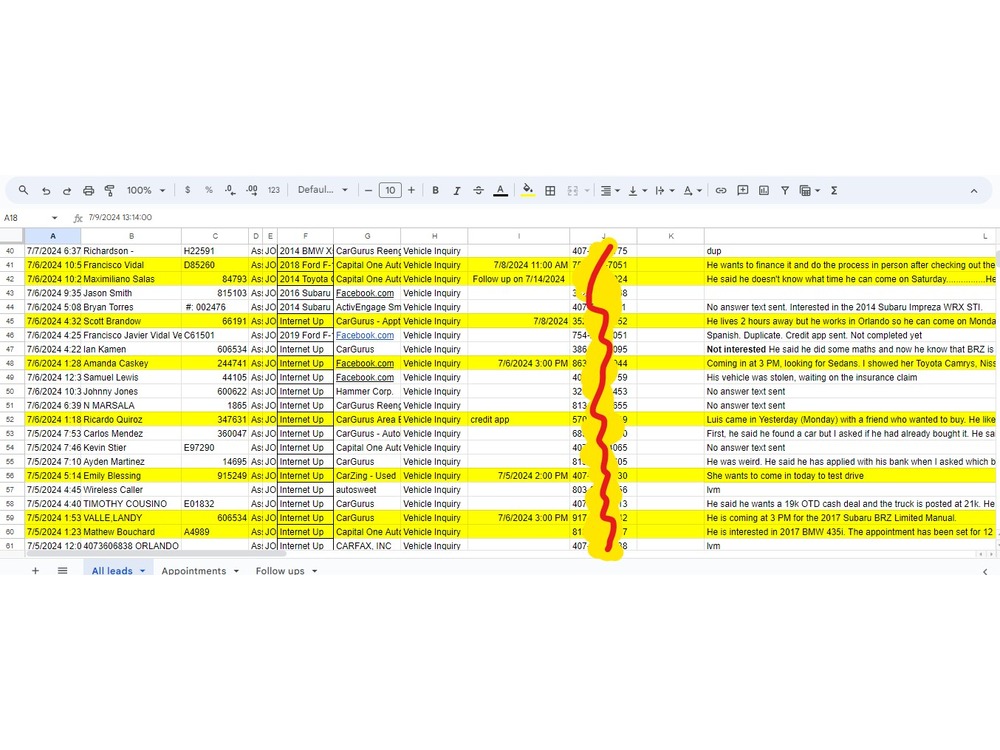The image size is (1000, 750).
Task: Click the 'Hammer Corp.' cell
Action: (x=367, y=392)
